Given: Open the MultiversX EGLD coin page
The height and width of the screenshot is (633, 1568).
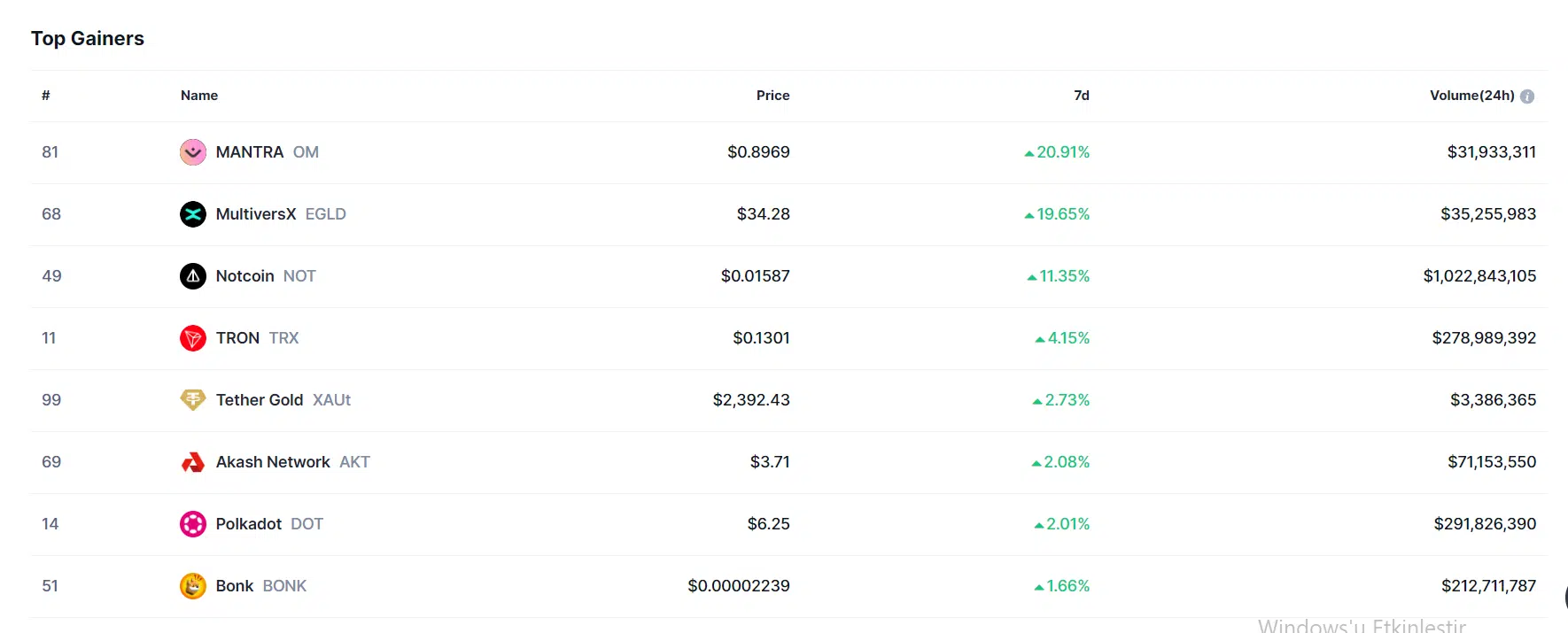Looking at the screenshot, I should 256,214.
